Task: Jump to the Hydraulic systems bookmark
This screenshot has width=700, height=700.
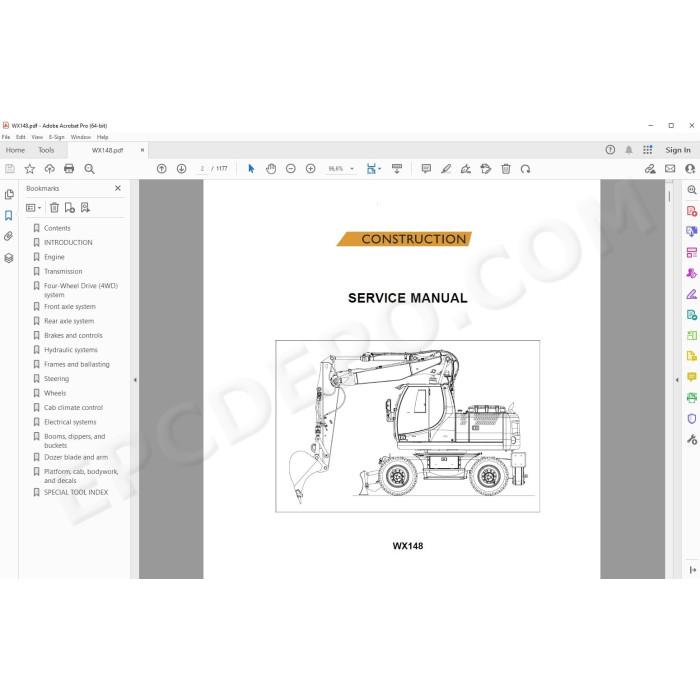Action: click(71, 350)
